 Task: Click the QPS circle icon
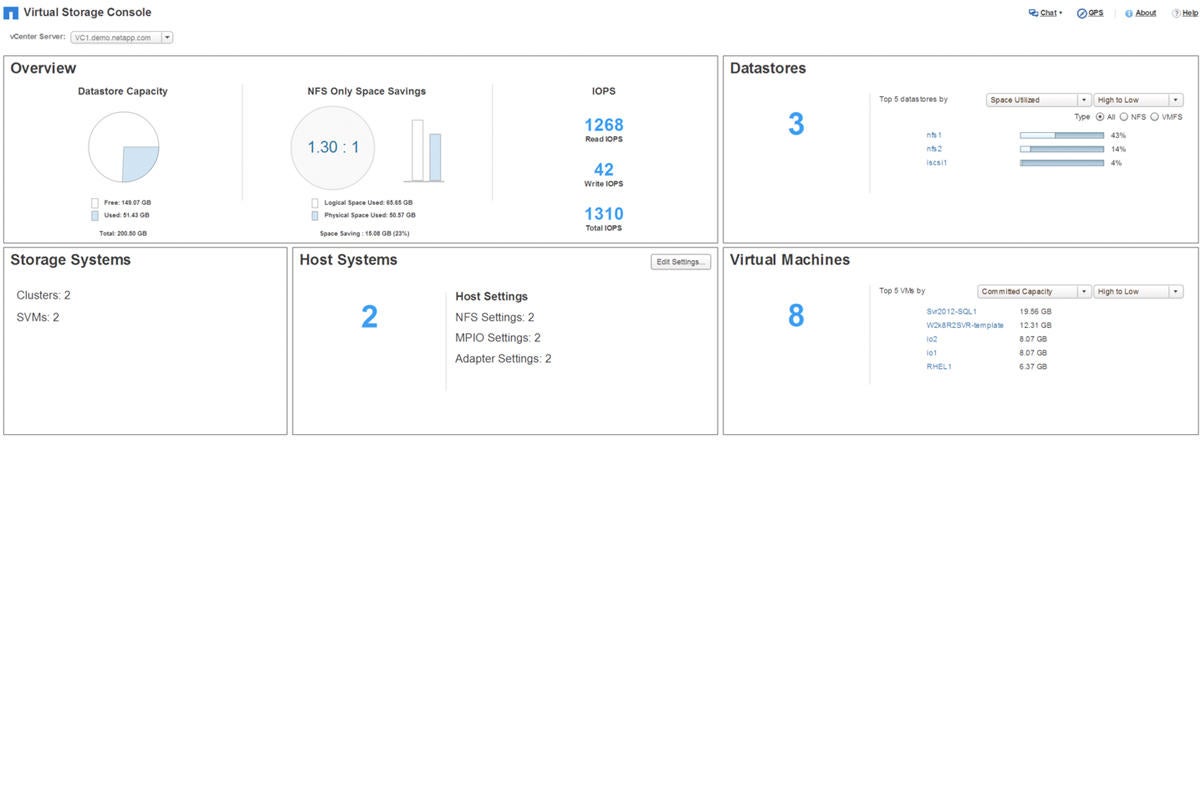pyautogui.click(x=1082, y=13)
